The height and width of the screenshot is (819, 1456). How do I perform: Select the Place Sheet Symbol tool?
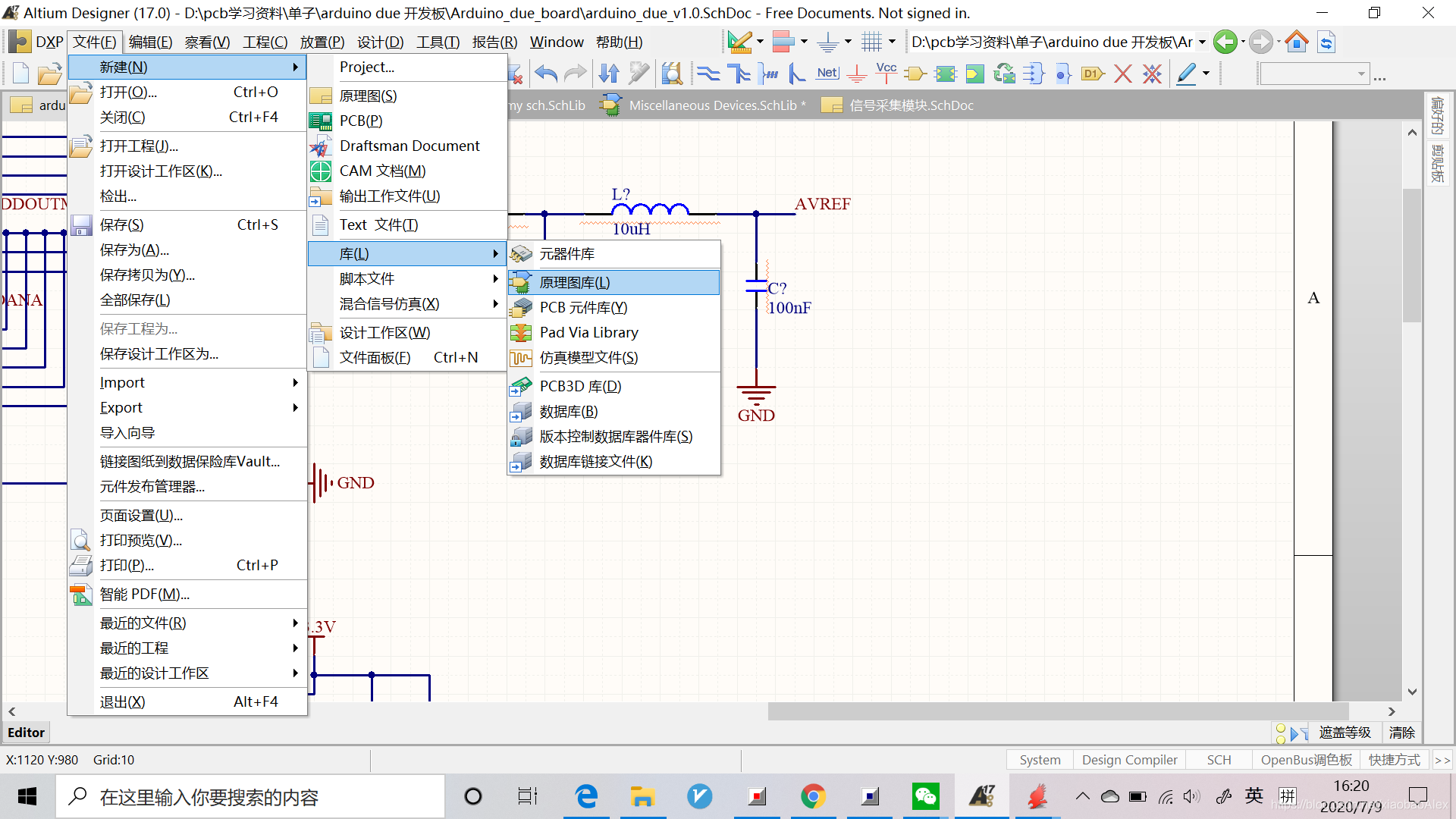tap(946, 74)
